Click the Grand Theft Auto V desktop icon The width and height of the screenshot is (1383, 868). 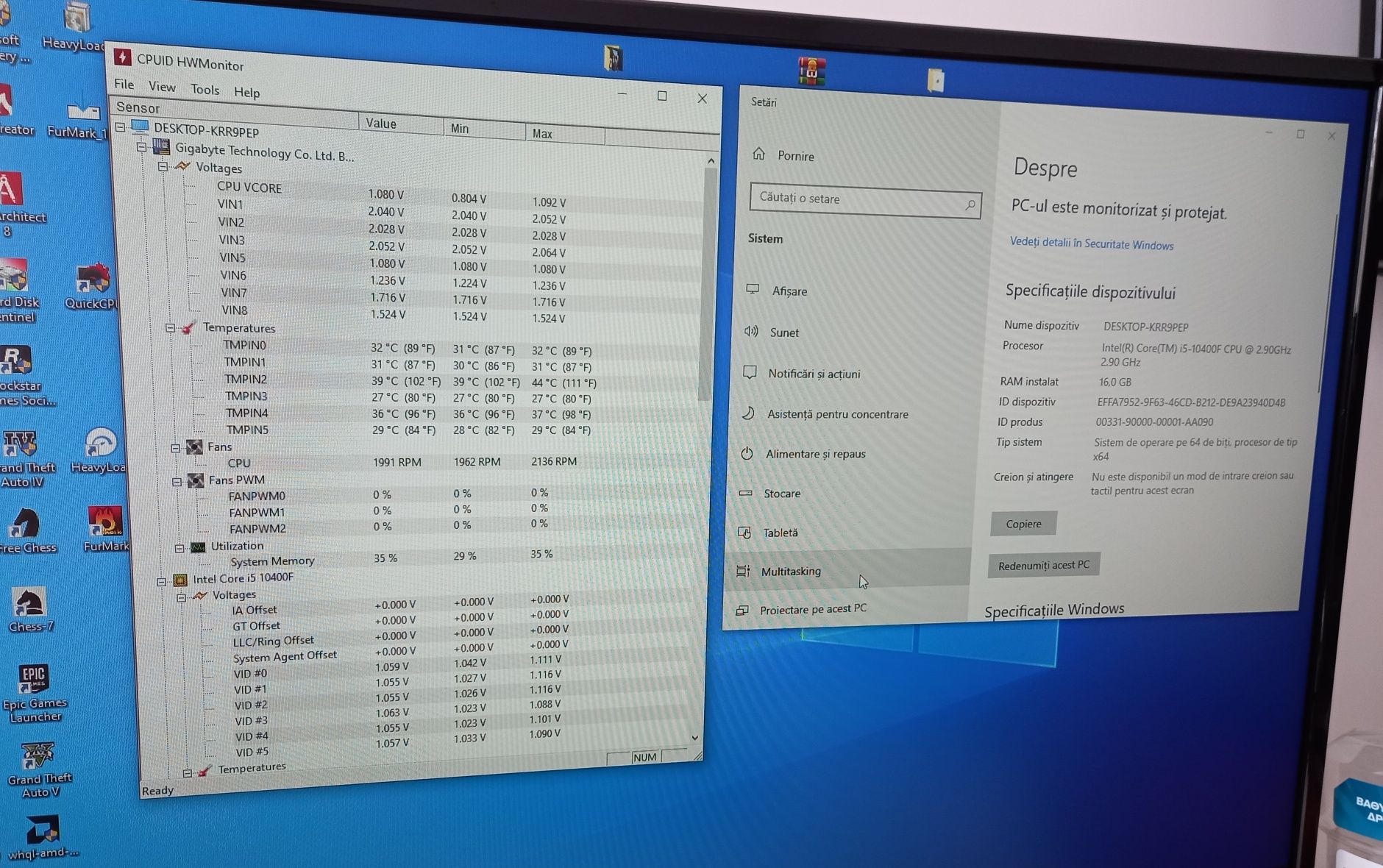tap(39, 770)
